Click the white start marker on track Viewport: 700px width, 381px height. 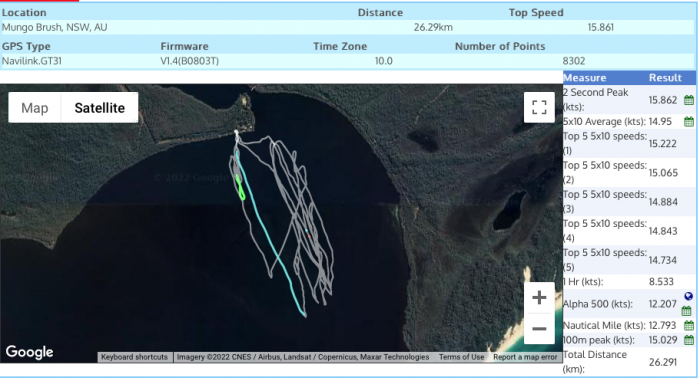coord(237,132)
